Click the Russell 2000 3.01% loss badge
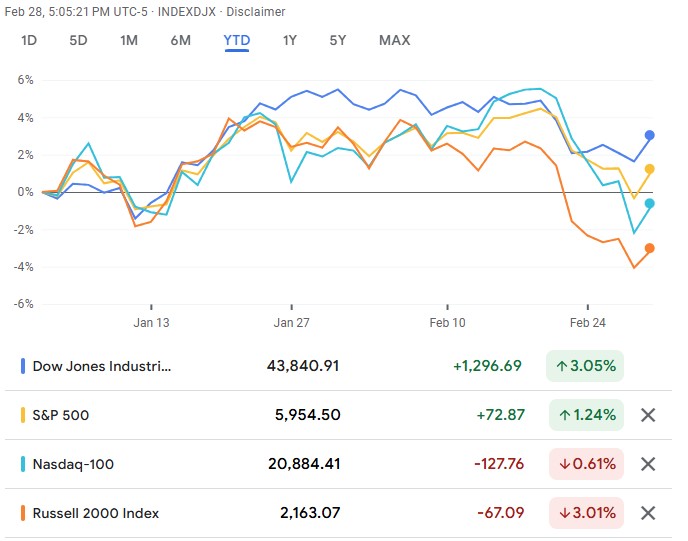The height and width of the screenshot is (541, 688). (x=585, y=513)
